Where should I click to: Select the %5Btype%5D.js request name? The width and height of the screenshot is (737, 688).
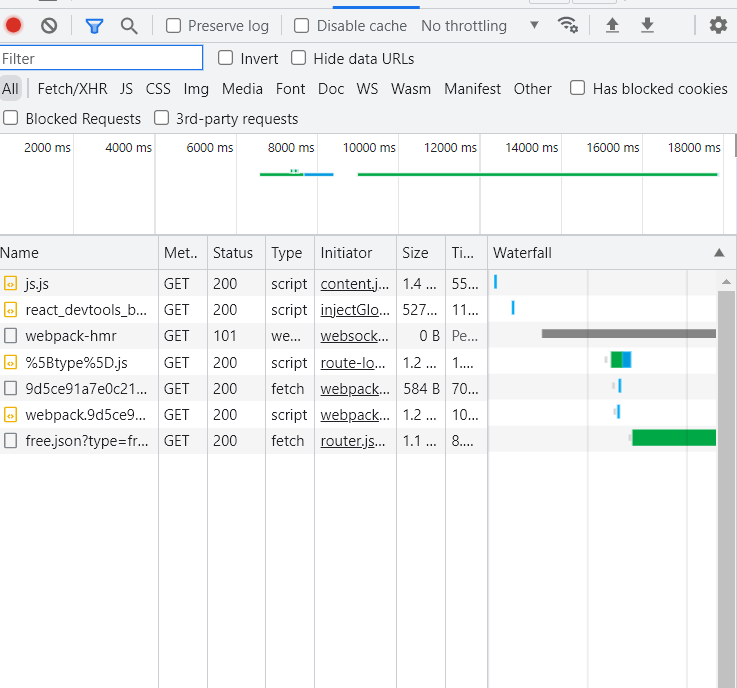click(76, 362)
